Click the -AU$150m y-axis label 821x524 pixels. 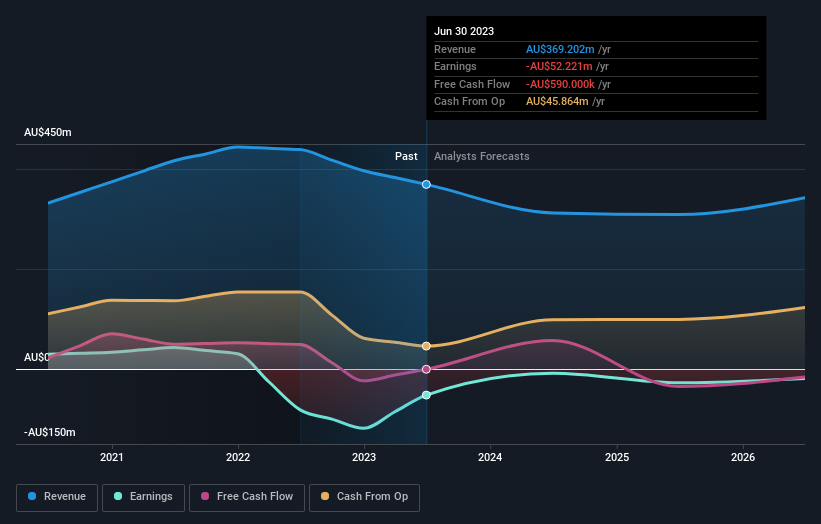click(50, 432)
